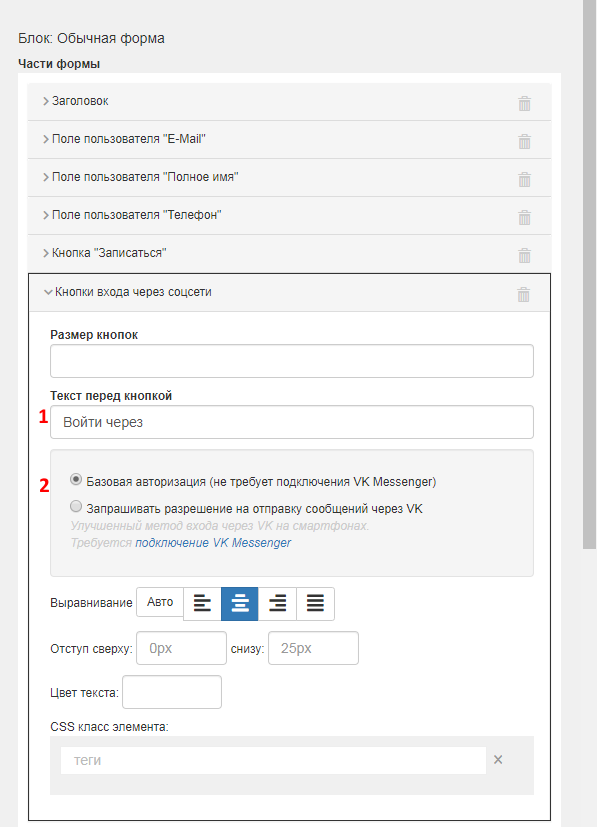Select Запрашивать разрешение на отправку сообщений option
This screenshot has height=827, width=597.
tap(76, 506)
